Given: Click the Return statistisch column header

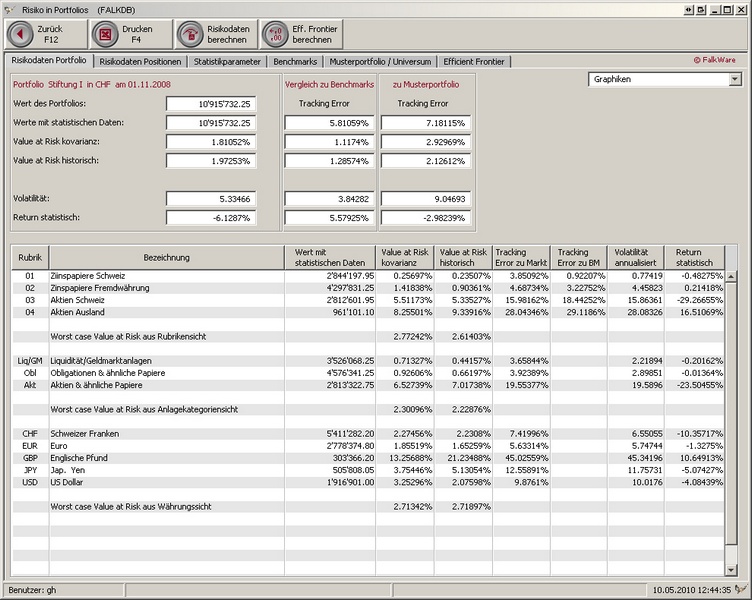Looking at the screenshot, I should [694, 258].
